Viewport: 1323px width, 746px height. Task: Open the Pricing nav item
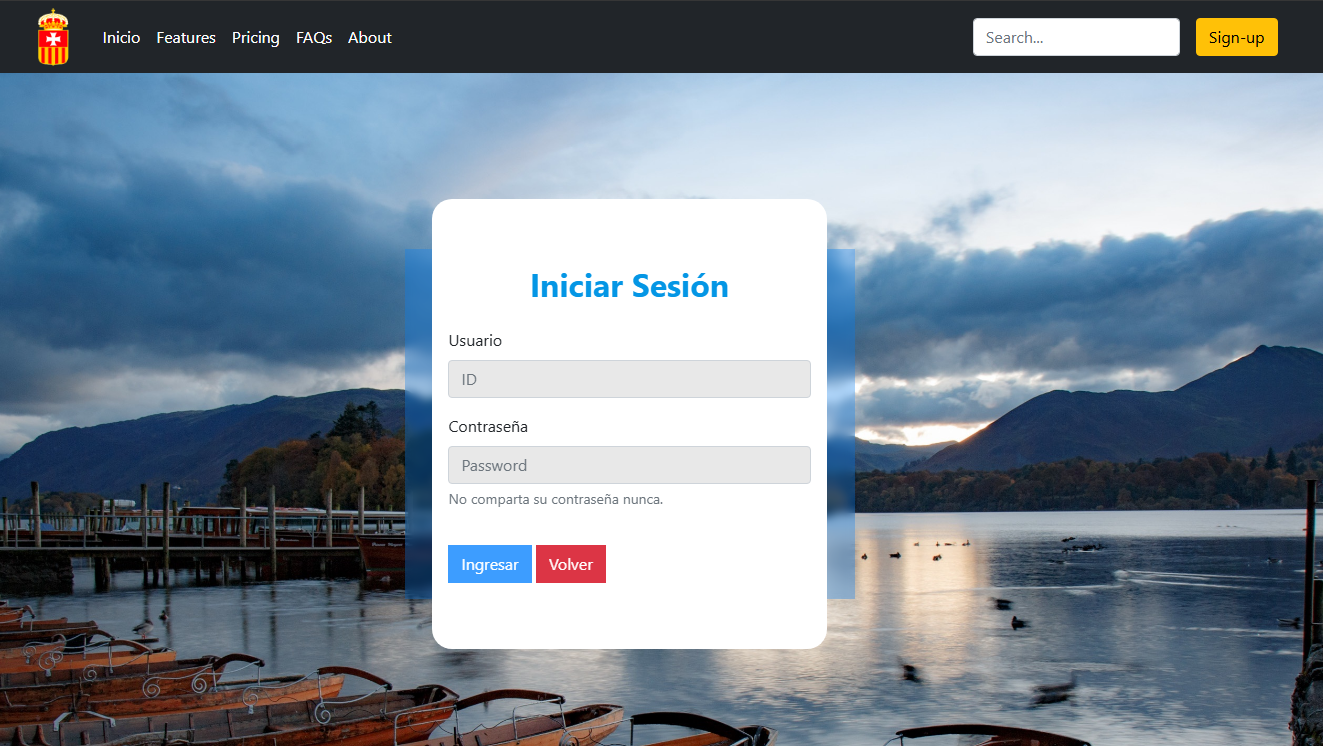click(255, 38)
